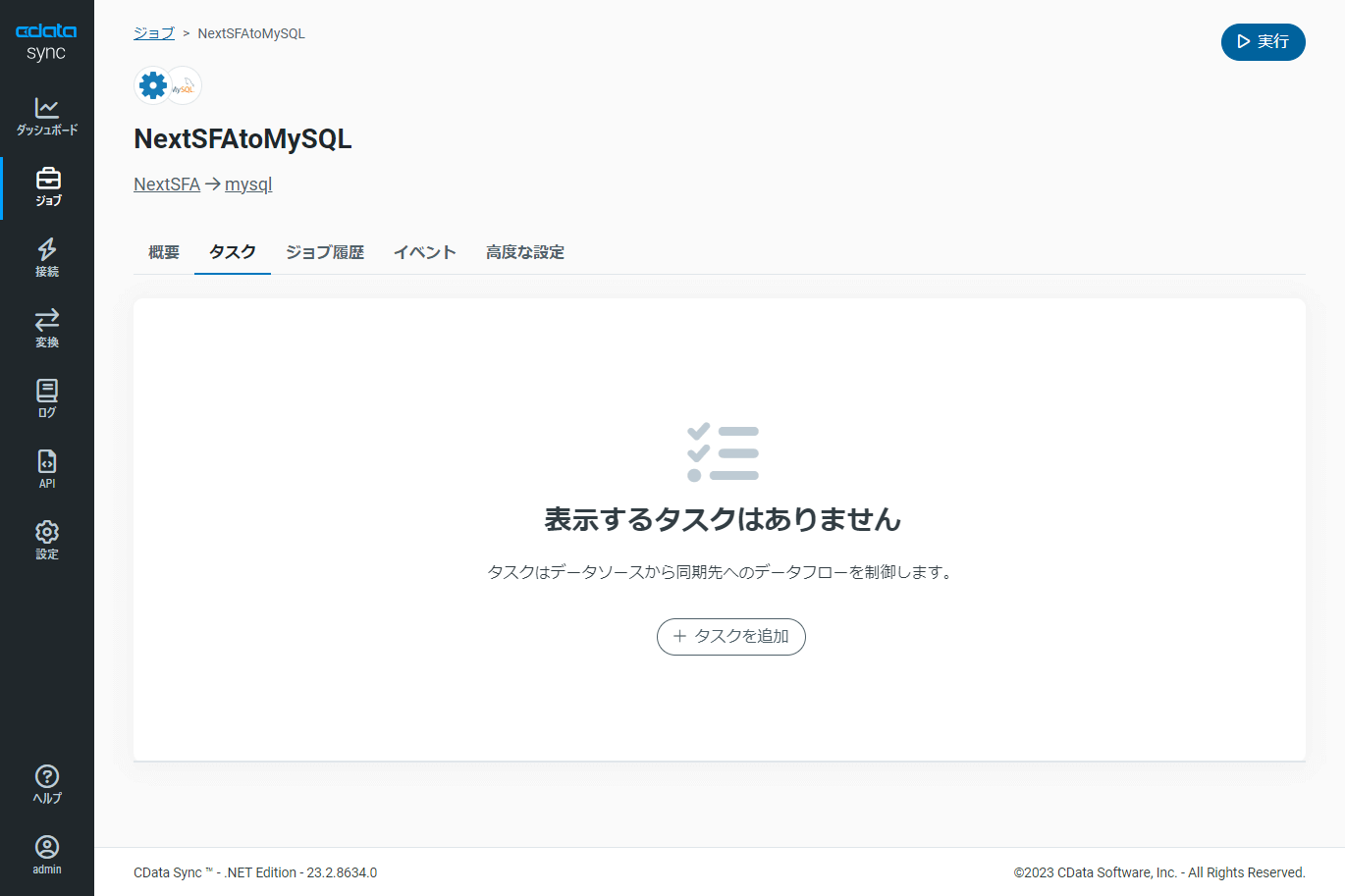Click the NextSFA source gear icon

pyautogui.click(x=152, y=85)
